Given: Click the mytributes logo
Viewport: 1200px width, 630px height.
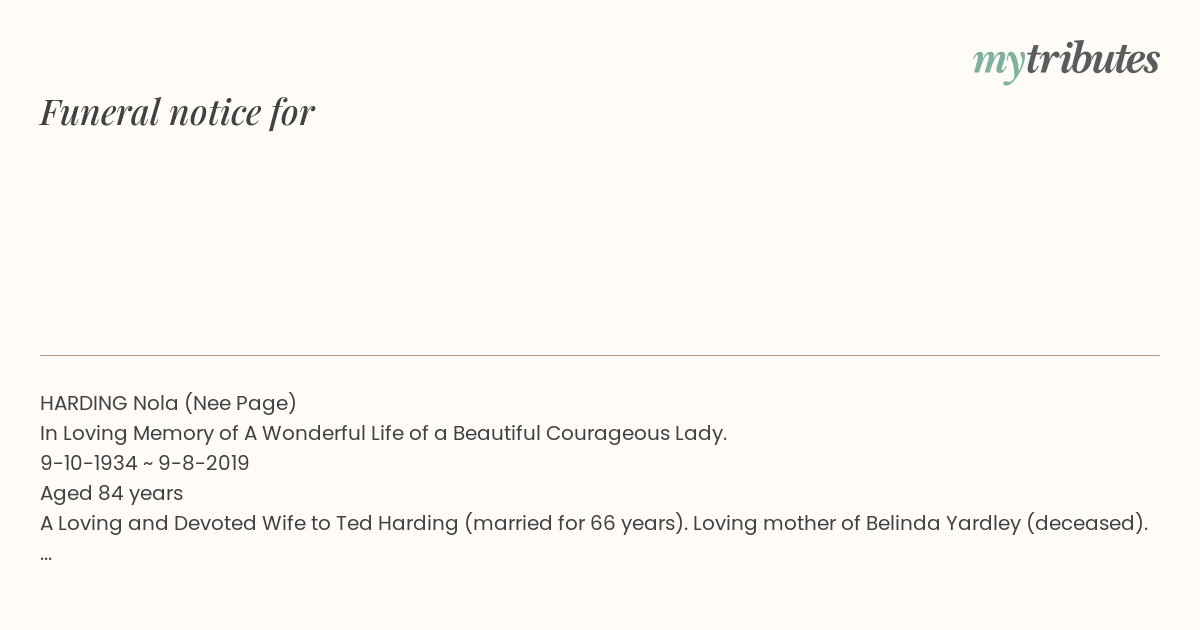Looking at the screenshot, I should coord(1066,61).
